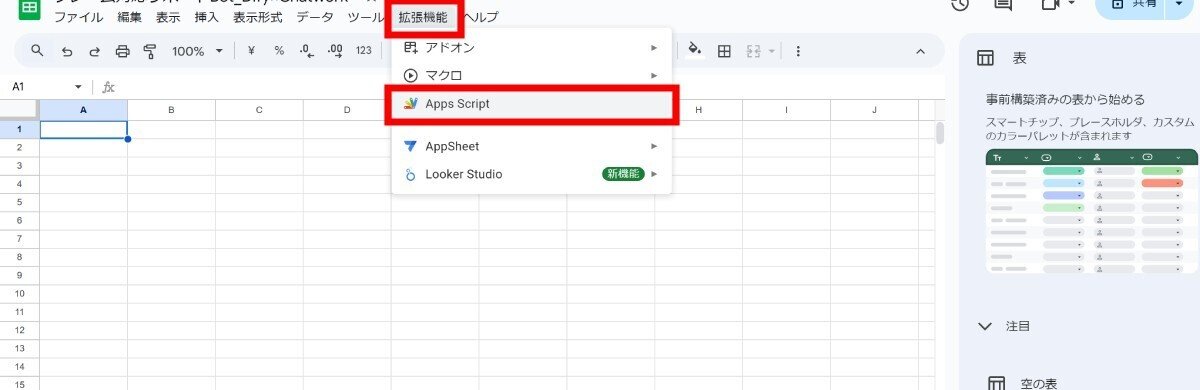The width and height of the screenshot is (1200, 390).
Task: Open the データ menu
Action: 314,17
